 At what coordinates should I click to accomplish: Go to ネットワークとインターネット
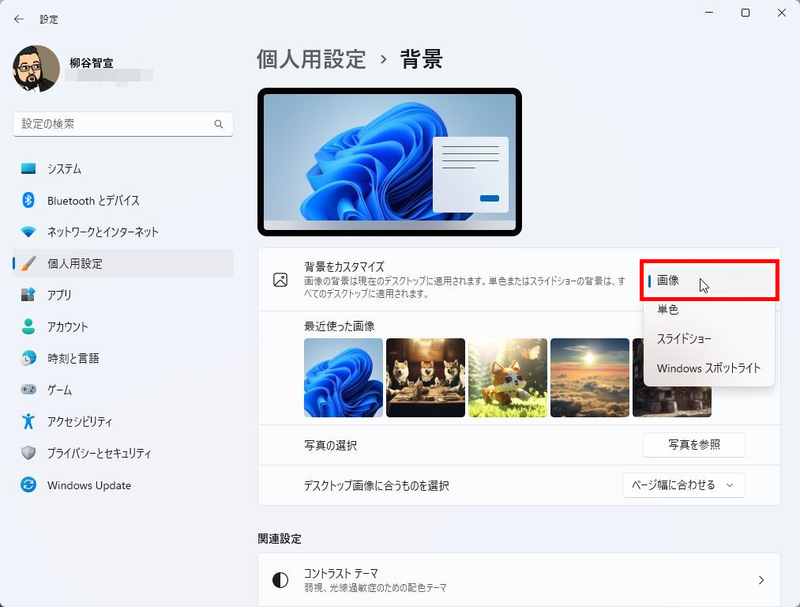[123, 232]
